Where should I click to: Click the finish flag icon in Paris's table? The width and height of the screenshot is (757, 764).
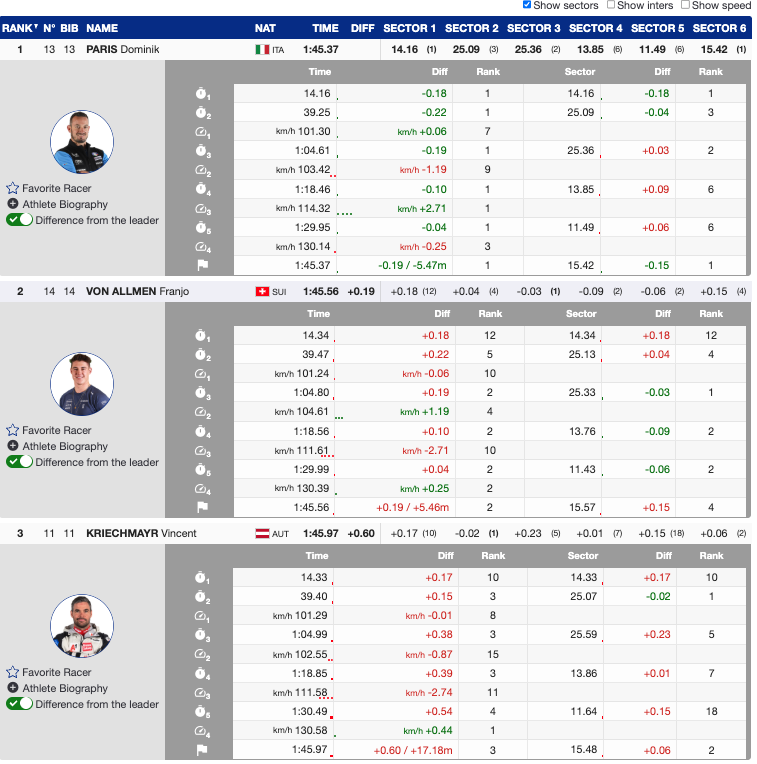point(201,266)
